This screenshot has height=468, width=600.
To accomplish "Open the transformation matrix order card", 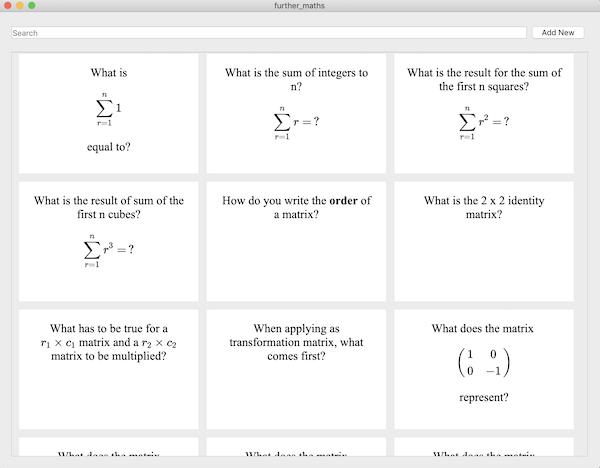I will (x=296, y=368).
